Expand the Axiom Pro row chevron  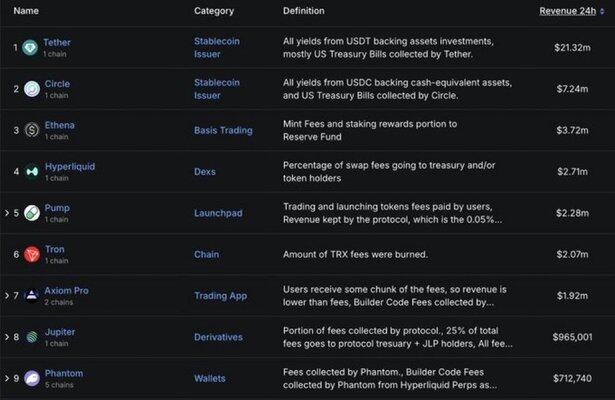tap(7, 296)
